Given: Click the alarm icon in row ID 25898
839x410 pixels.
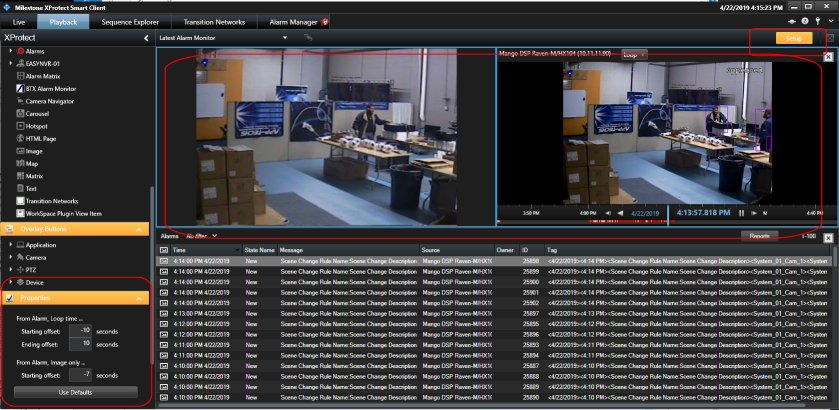Looking at the screenshot, I should click(x=164, y=261).
